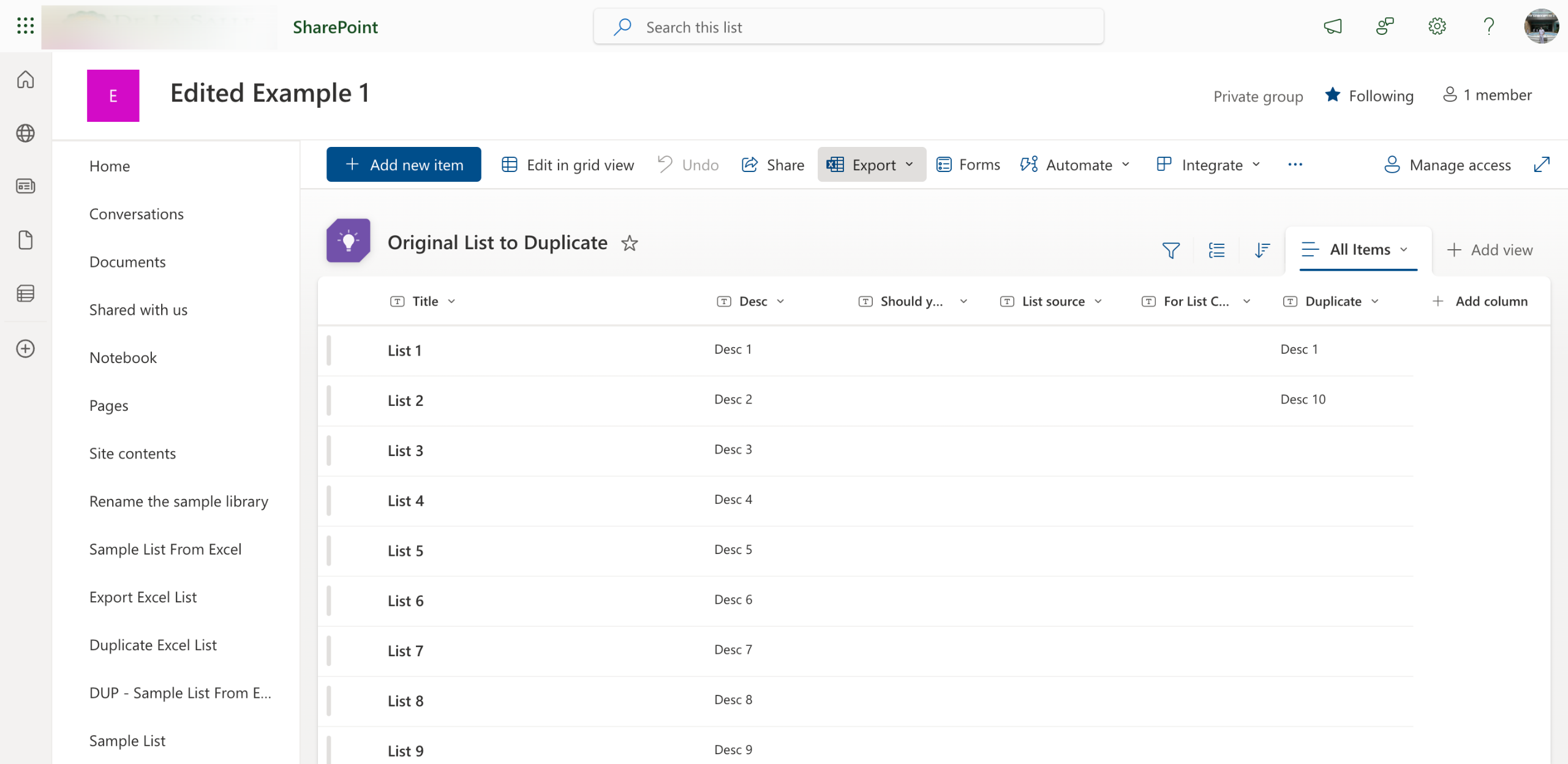Viewport: 1568px width, 764px height.
Task: Click Manage access button
Action: (x=1447, y=165)
